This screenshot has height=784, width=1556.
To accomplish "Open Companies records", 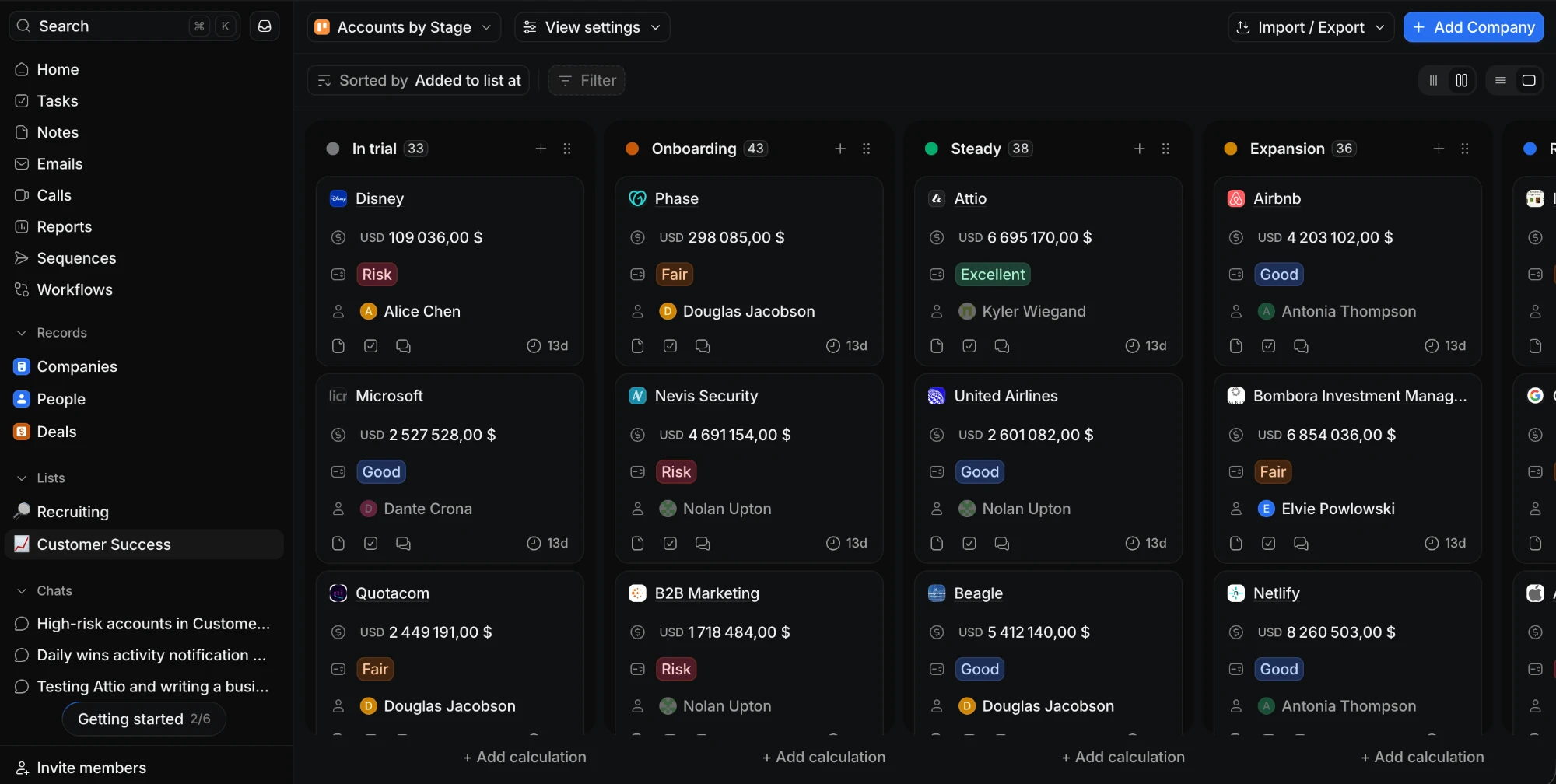I will click(x=145, y=366).
